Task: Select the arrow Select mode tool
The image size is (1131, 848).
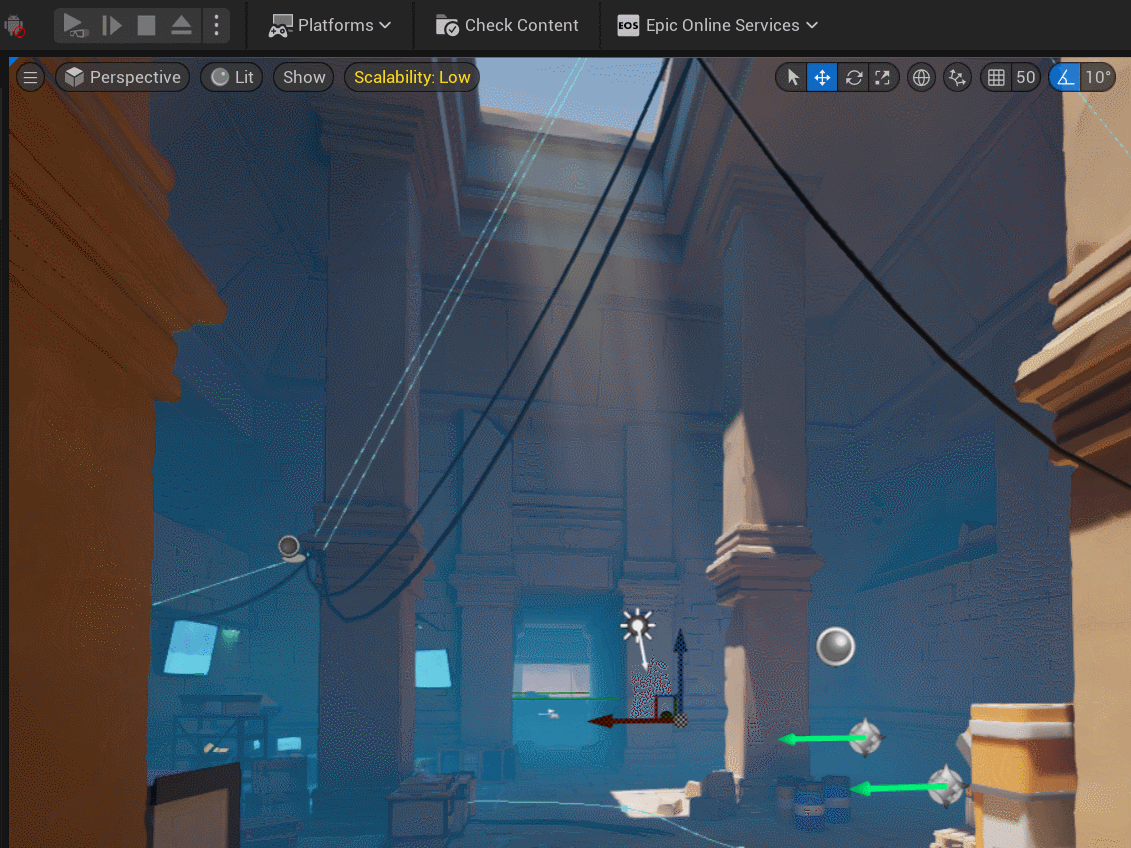Action: point(793,78)
